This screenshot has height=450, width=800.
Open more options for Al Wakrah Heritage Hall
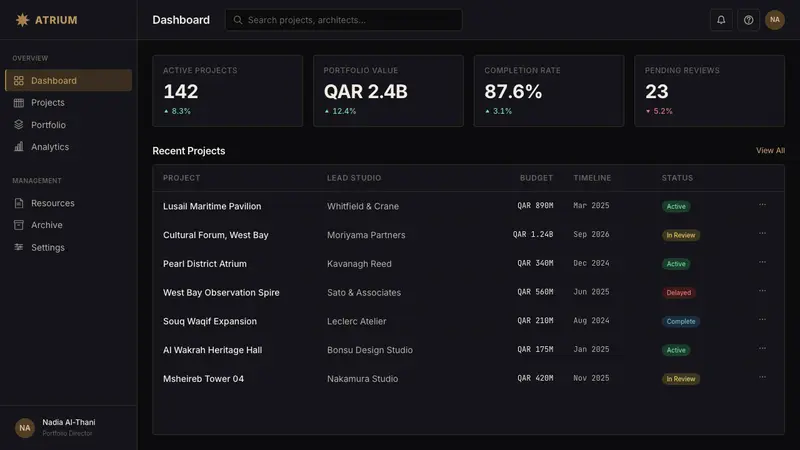pos(762,348)
